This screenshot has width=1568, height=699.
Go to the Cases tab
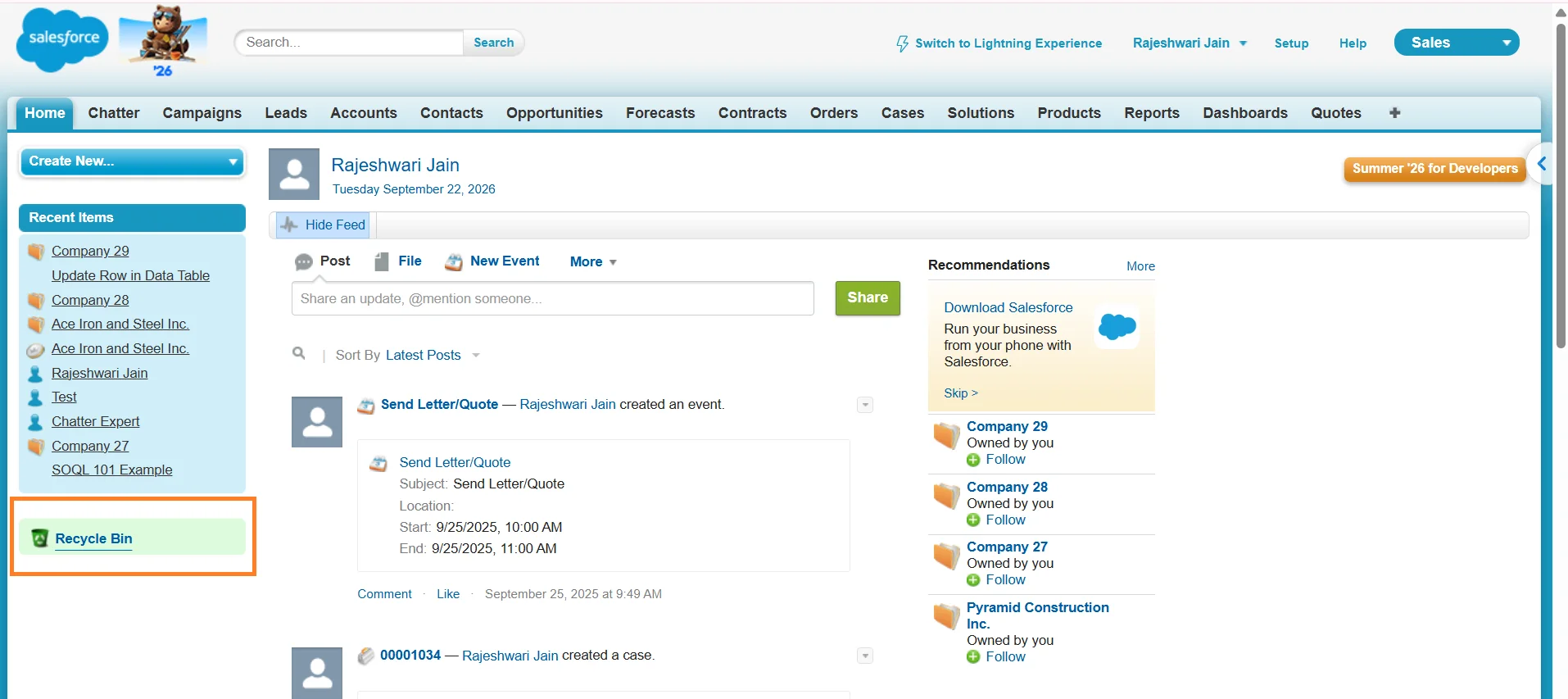(903, 113)
